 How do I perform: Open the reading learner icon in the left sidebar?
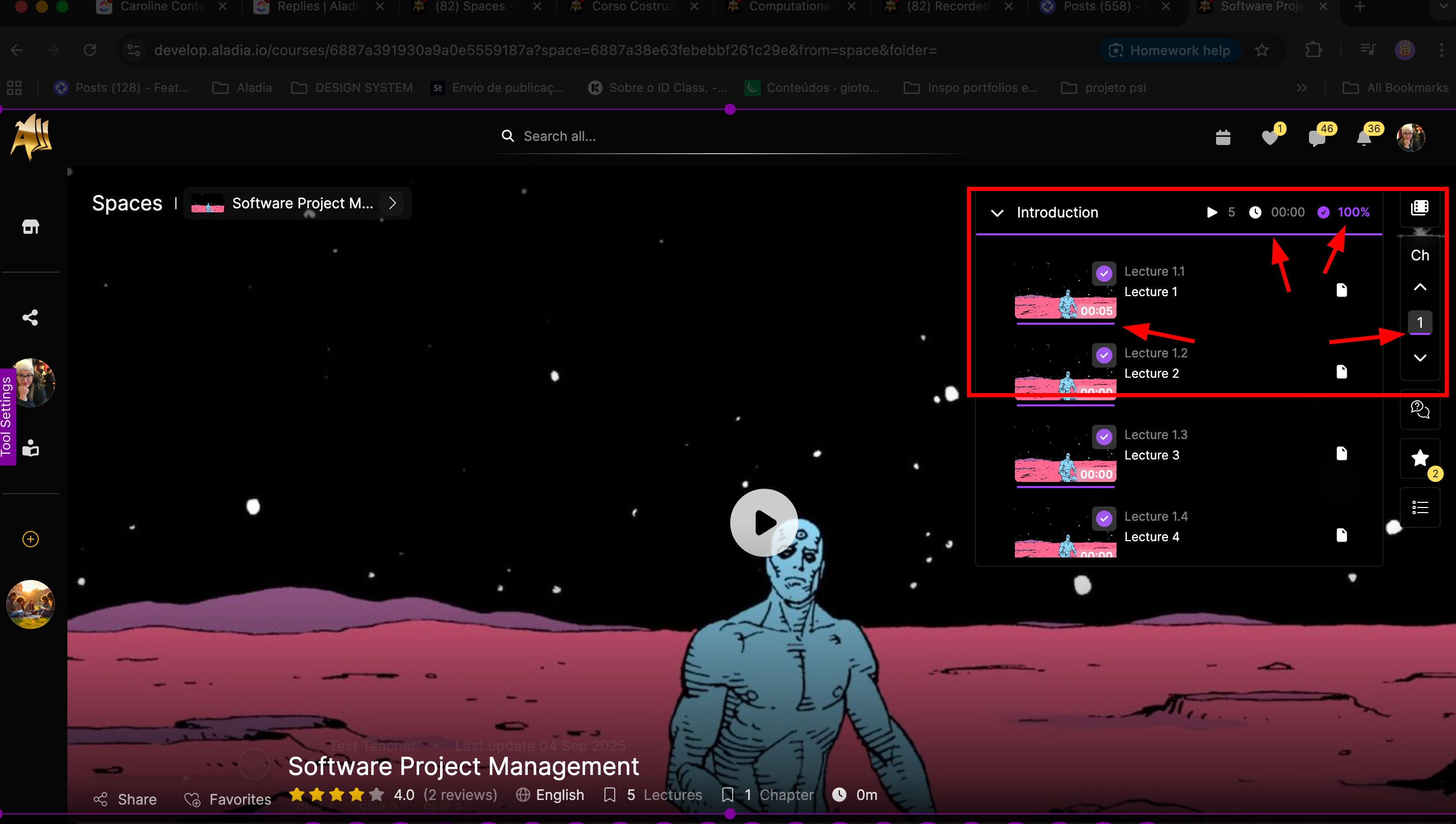pyautogui.click(x=31, y=448)
